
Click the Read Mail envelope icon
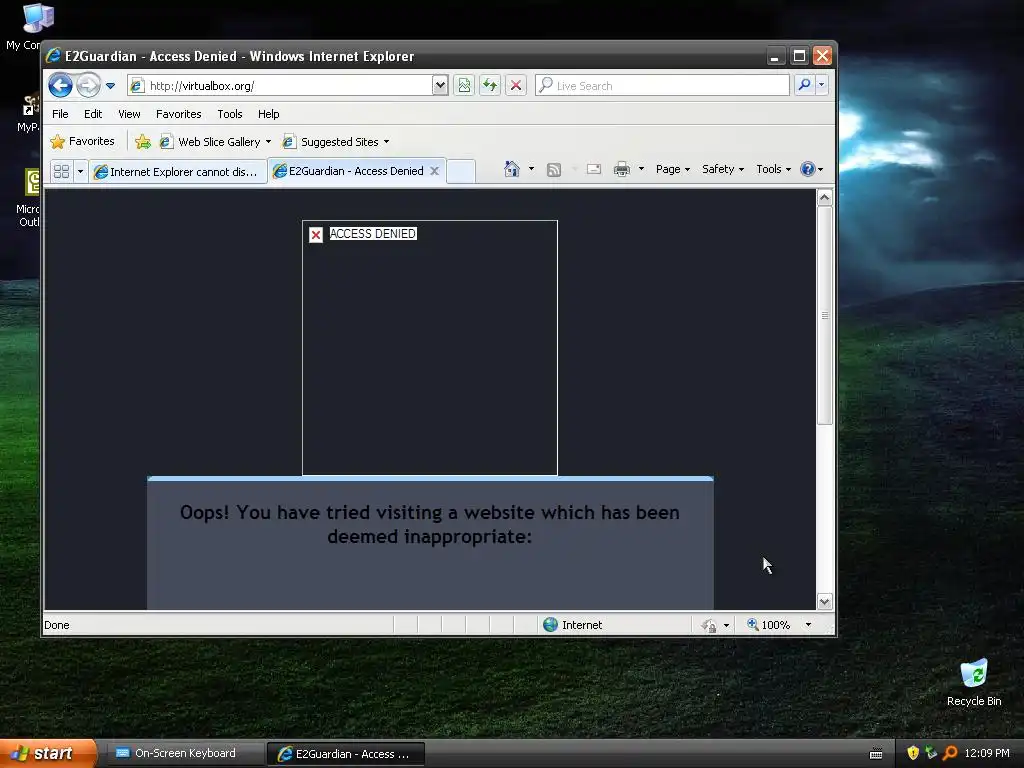pyautogui.click(x=594, y=169)
